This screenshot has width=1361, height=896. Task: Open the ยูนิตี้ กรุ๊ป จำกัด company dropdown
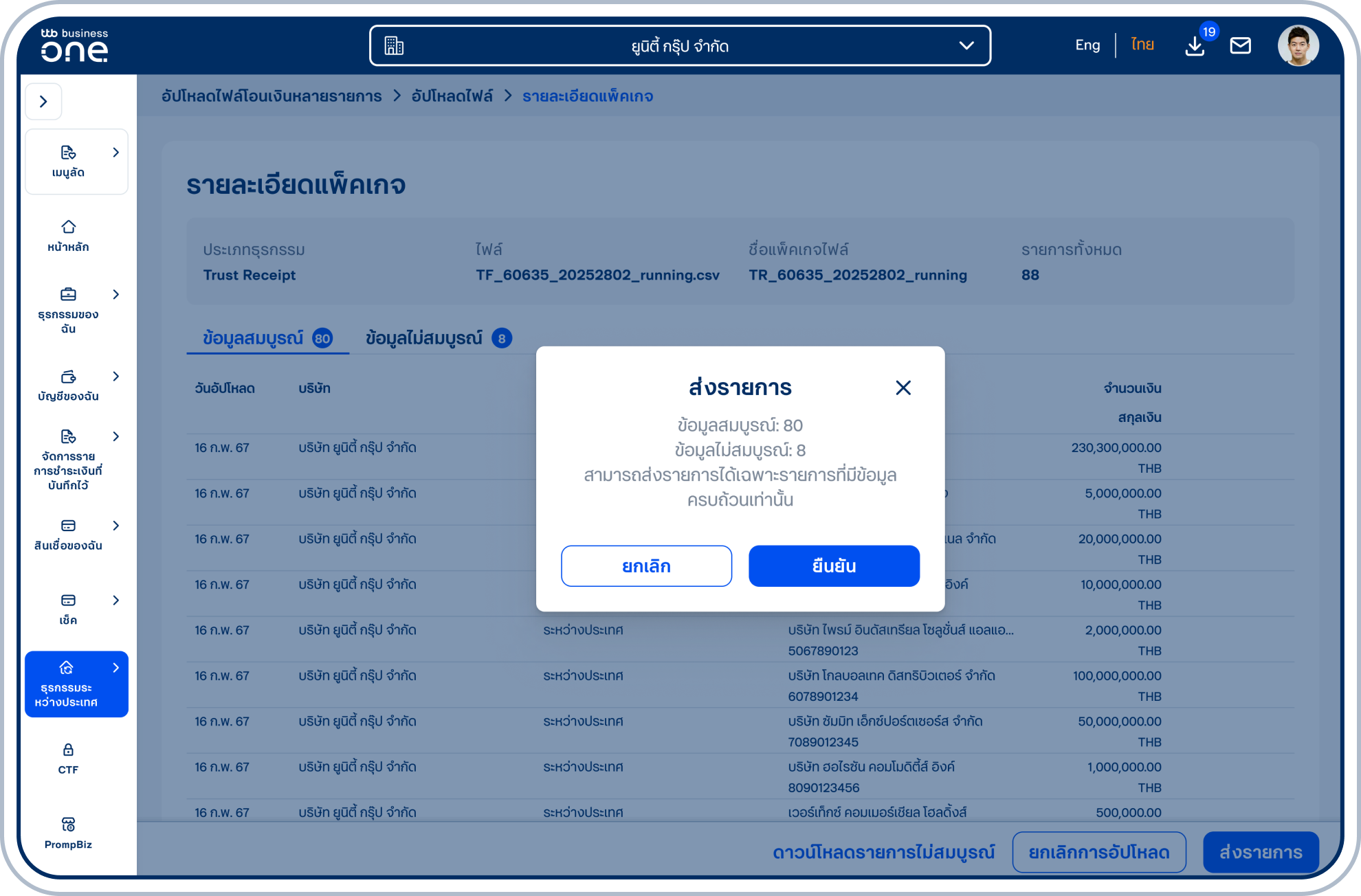680,46
